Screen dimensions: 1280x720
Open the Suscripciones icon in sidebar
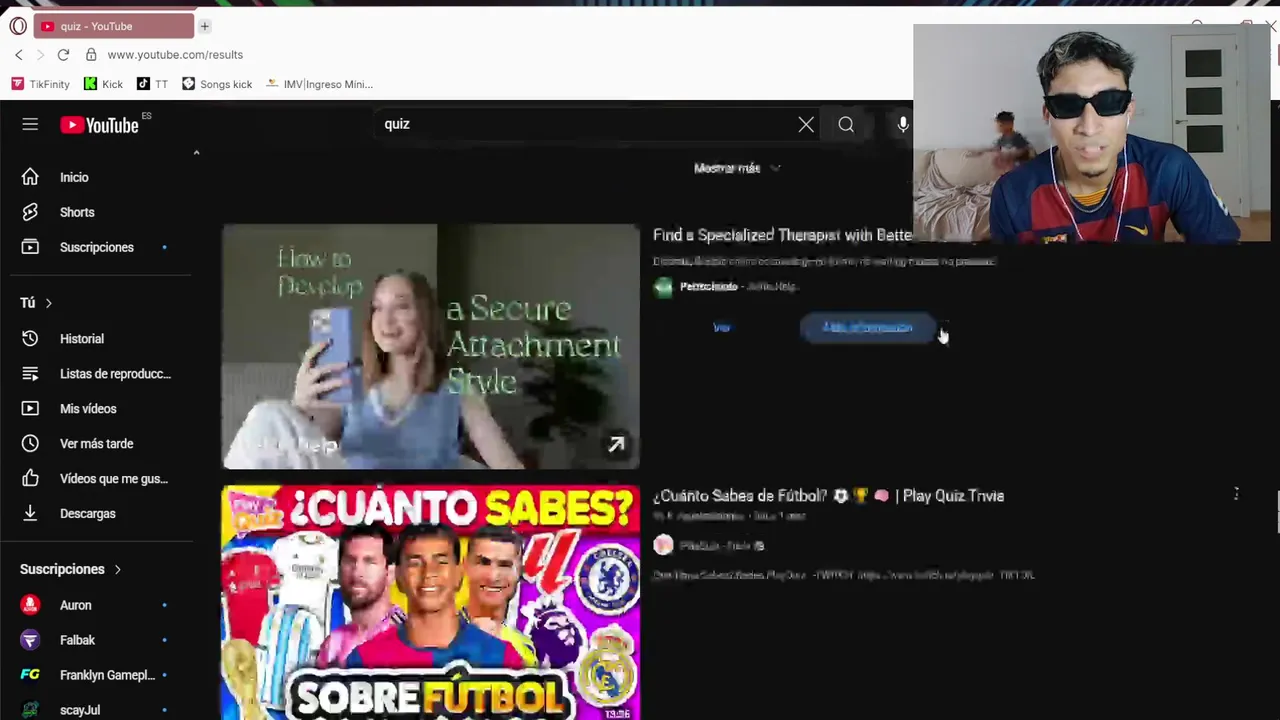pyautogui.click(x=30, y=247)
